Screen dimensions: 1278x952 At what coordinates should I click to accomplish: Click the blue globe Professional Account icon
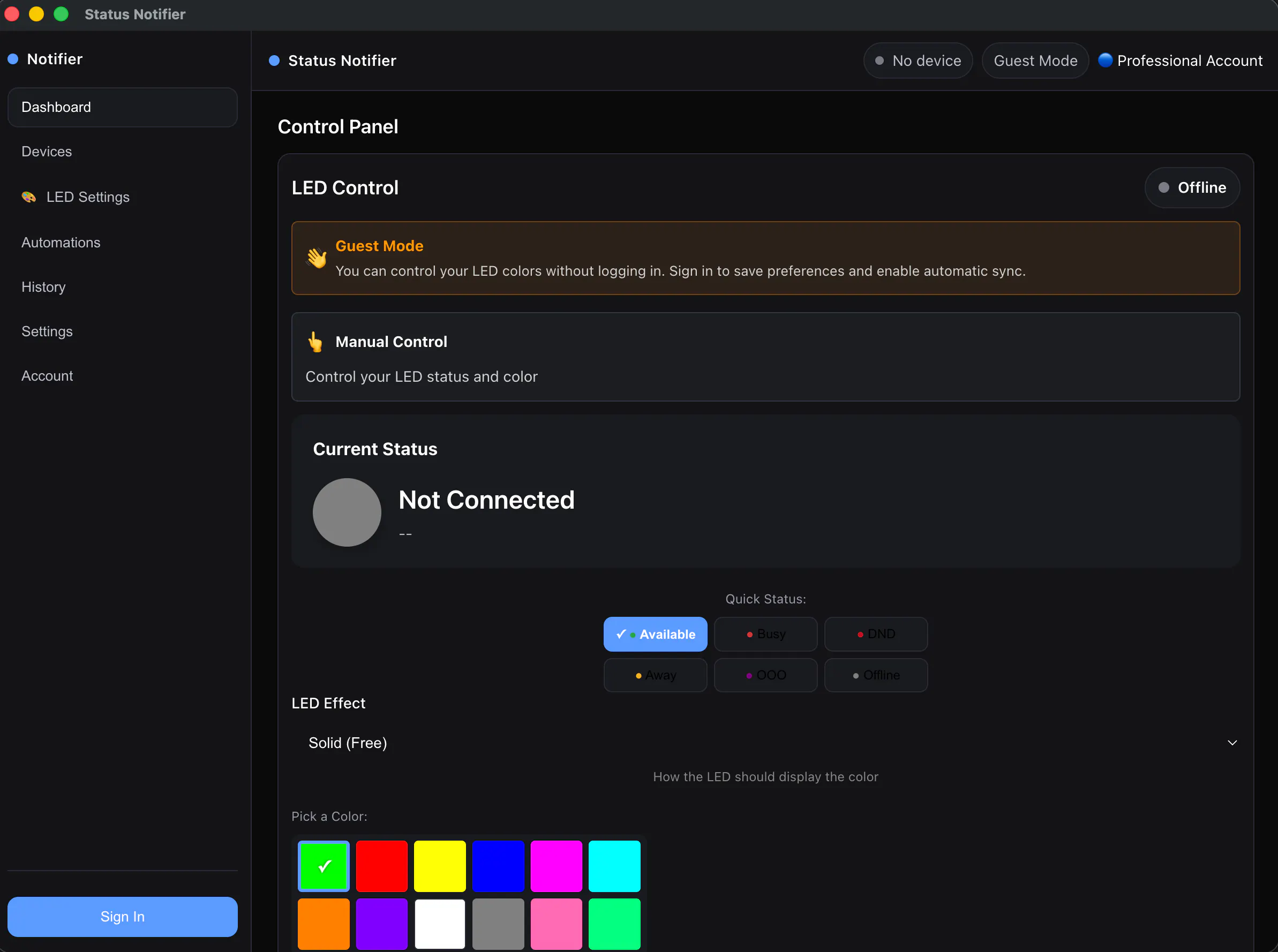[1105, 60]
